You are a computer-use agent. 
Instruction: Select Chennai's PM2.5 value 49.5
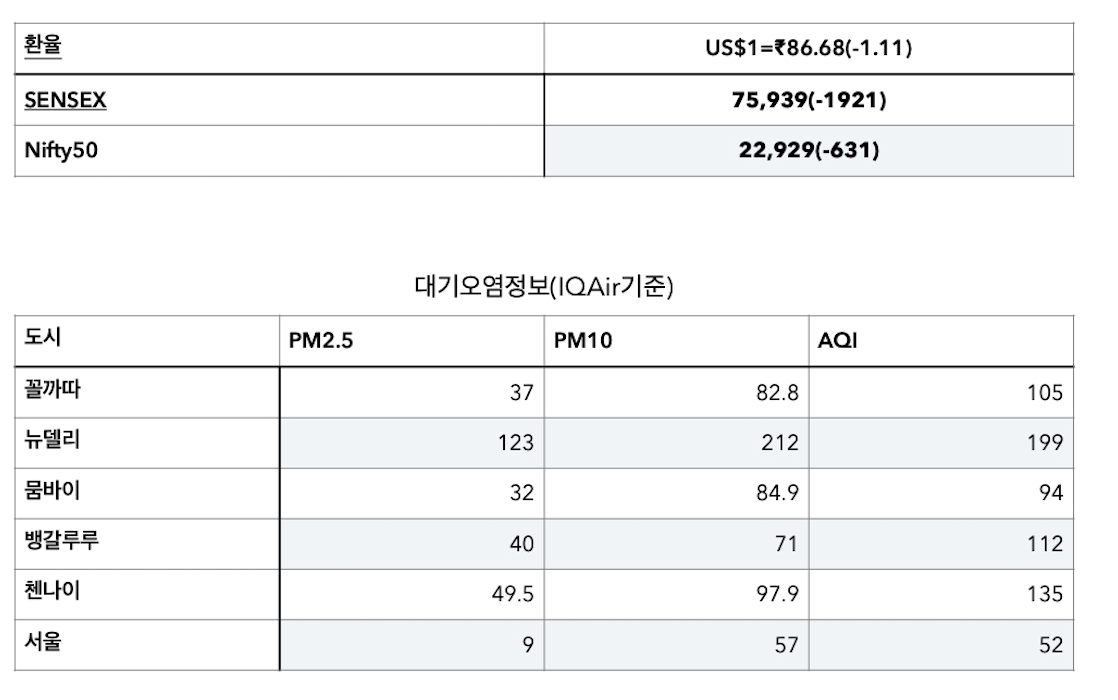tap(513, 594)
